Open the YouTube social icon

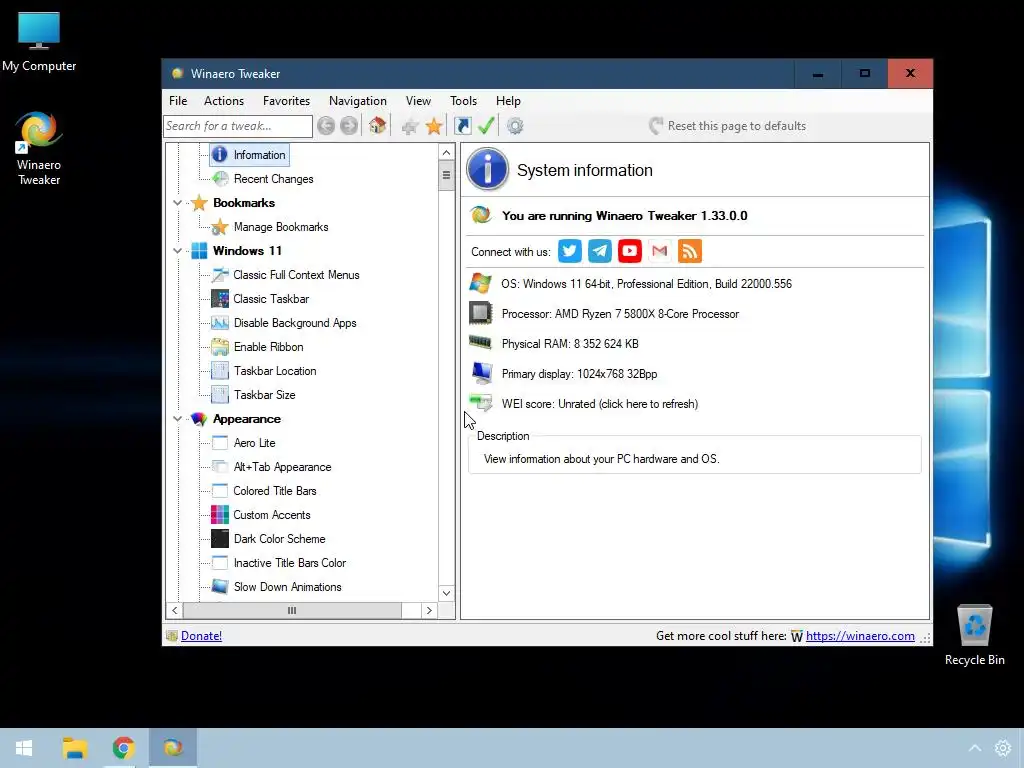tap(630, 251)
